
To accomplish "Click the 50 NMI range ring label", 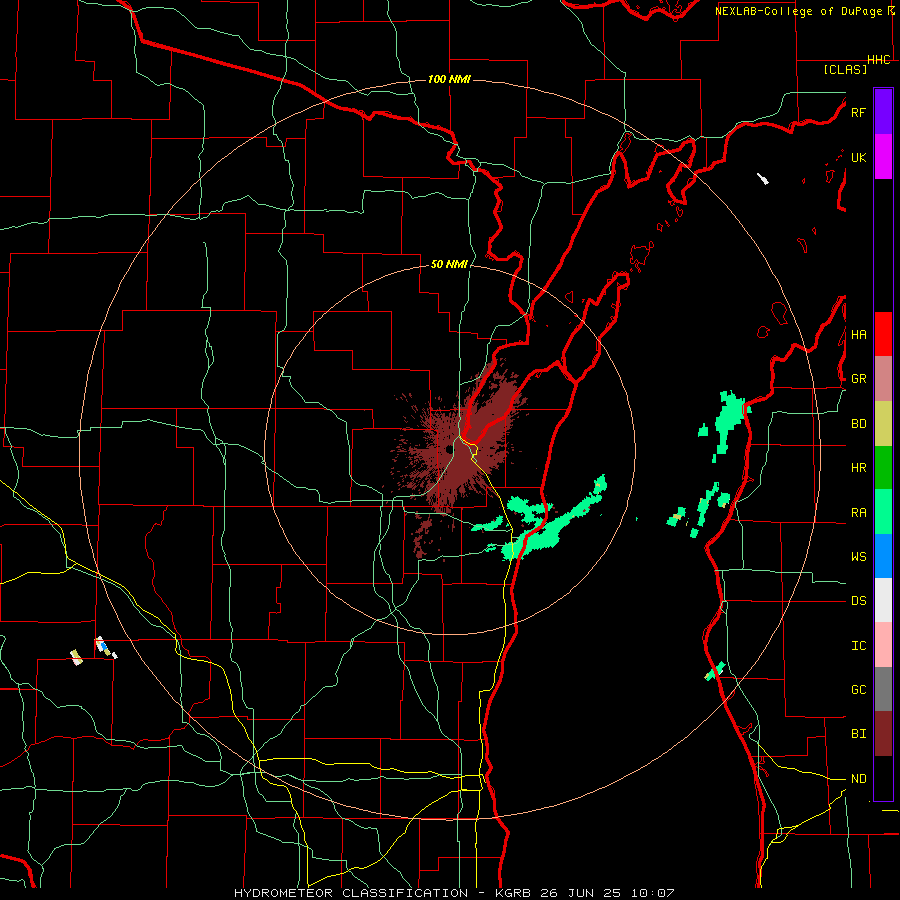I will 449,264.
